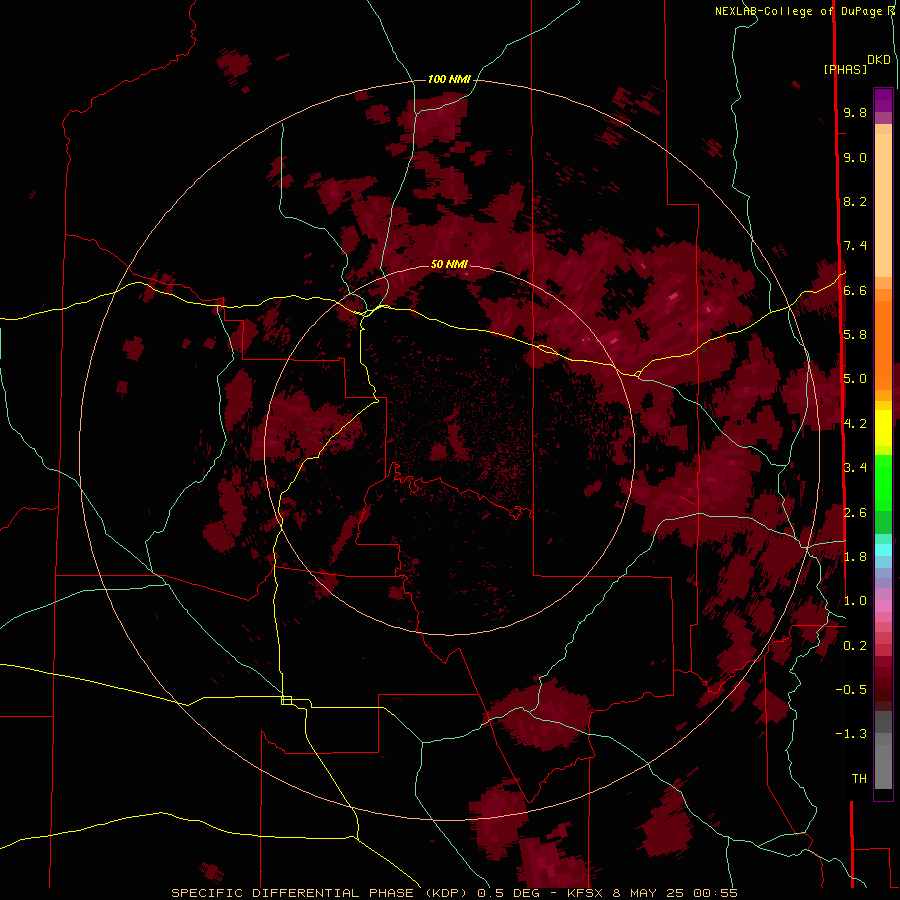Click the 5.0 color scale value
900x900 pixels.
tap(855, 379)
